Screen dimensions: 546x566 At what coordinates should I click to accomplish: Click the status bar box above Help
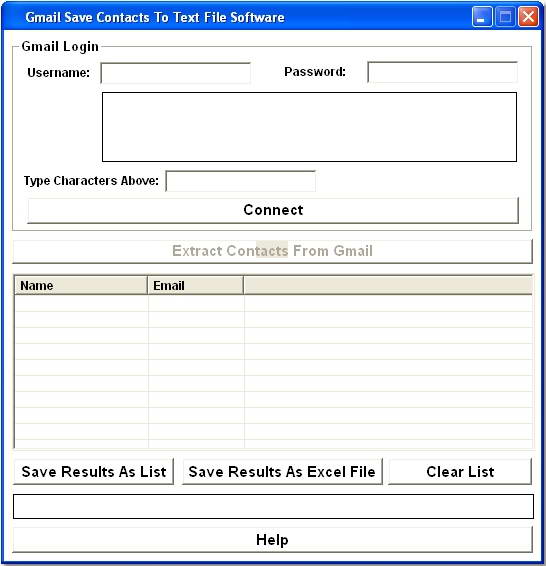point(273,507)
